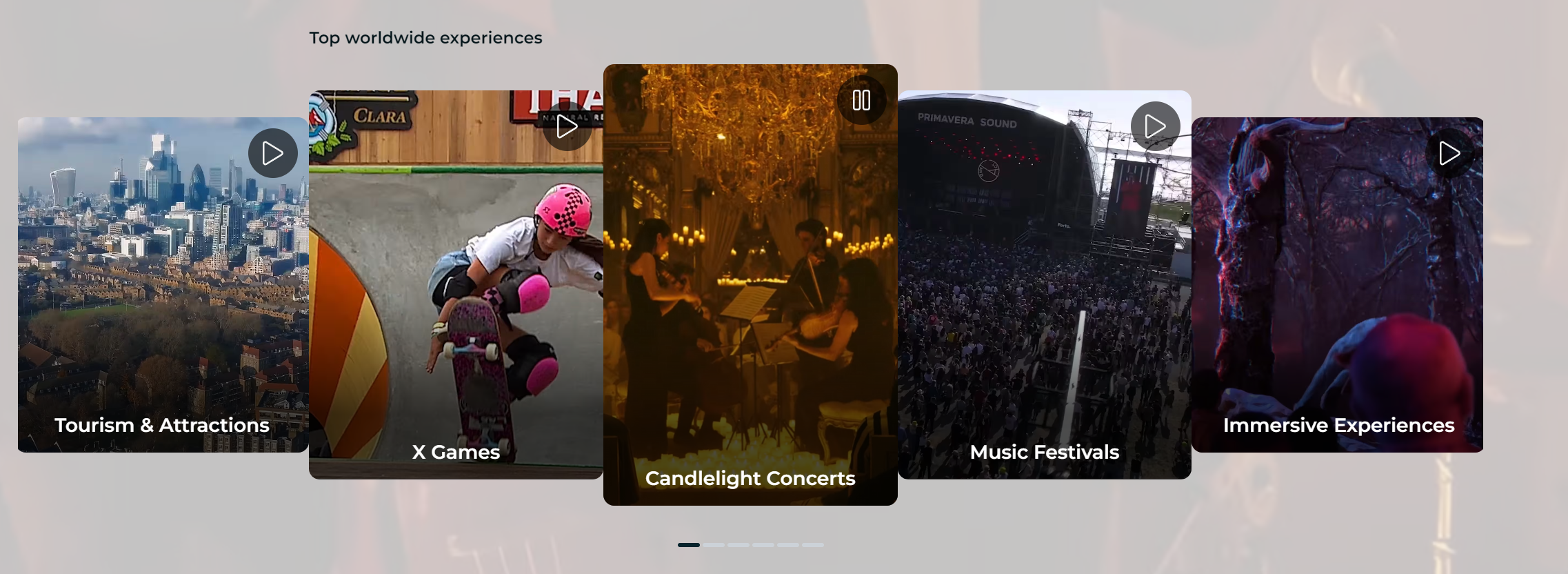Image resolution: width=1568 pixels, height=574 pixels.
Task: Open the X Games skateboarder card
Action: point(456,285)
